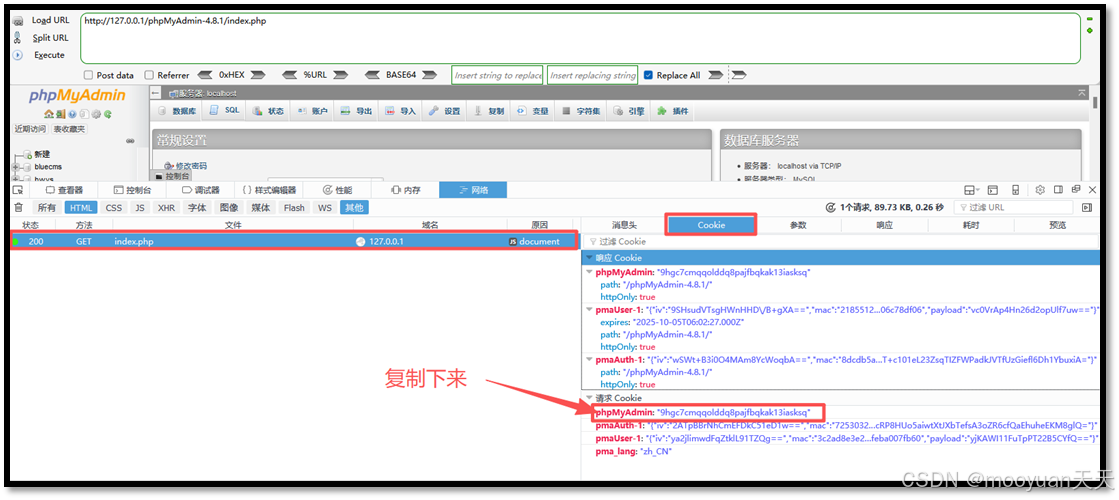
Task: Click the phpMyAdmin home icon
Action: tap(49, 114)
